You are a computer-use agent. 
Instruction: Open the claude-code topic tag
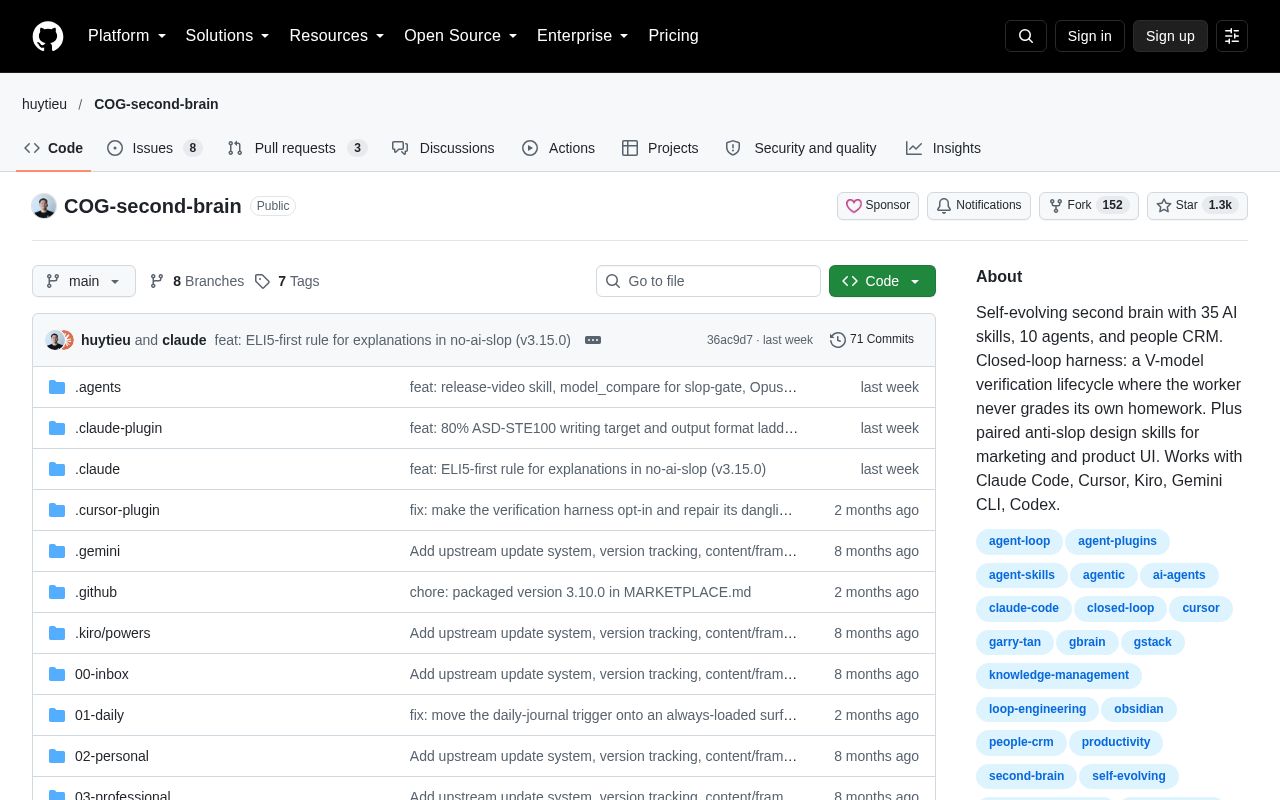[1024, 608]
